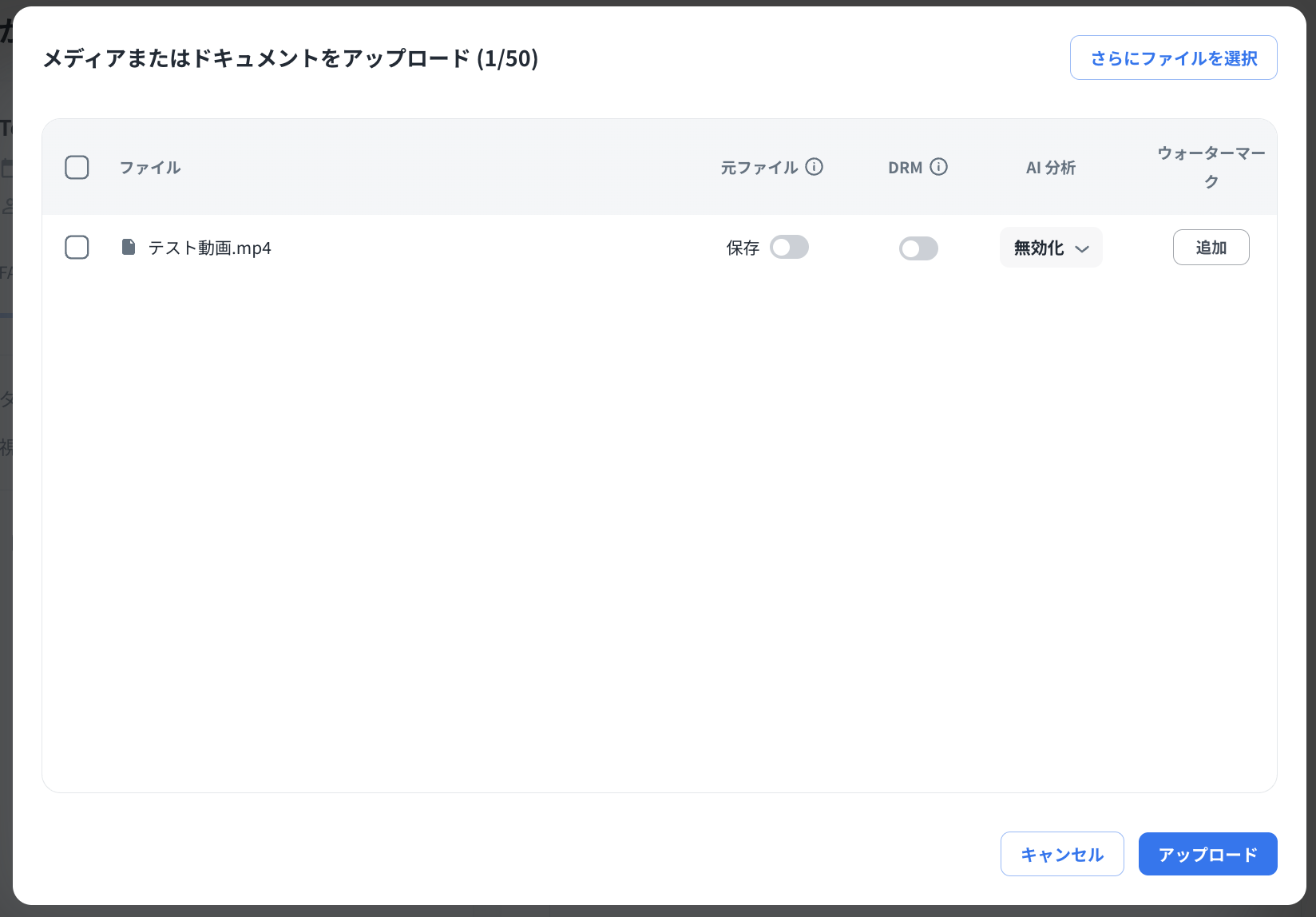Select the テスト動画.mp4 file name
The height and width of the screenshot is (917, 1316).
pyautogui.click(x=210, y=248)
